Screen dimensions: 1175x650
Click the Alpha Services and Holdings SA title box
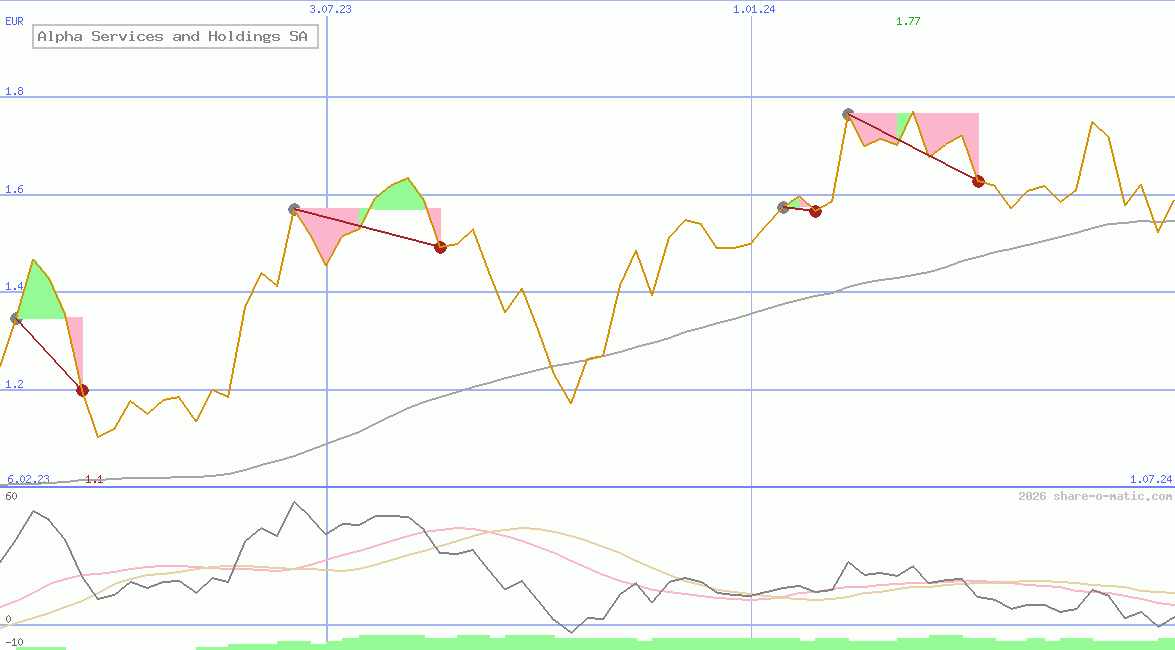pos(175,37)
